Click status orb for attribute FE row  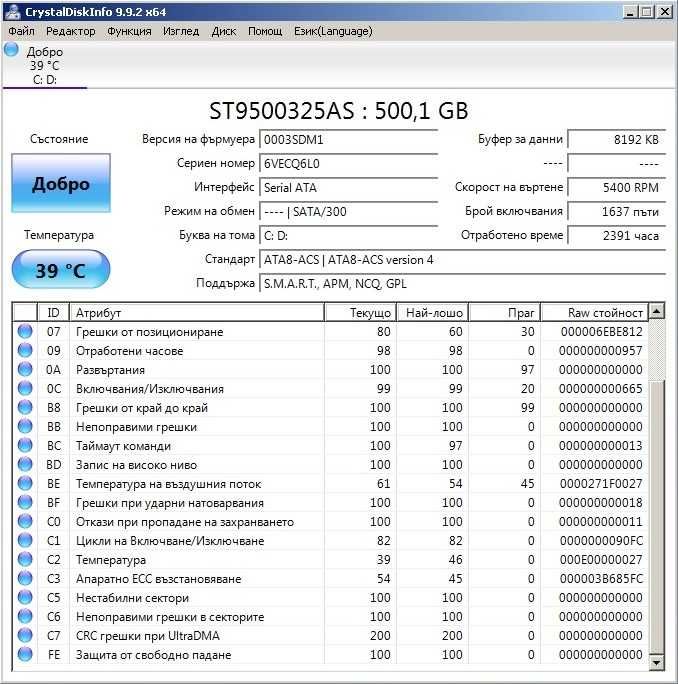click(25, 654)
